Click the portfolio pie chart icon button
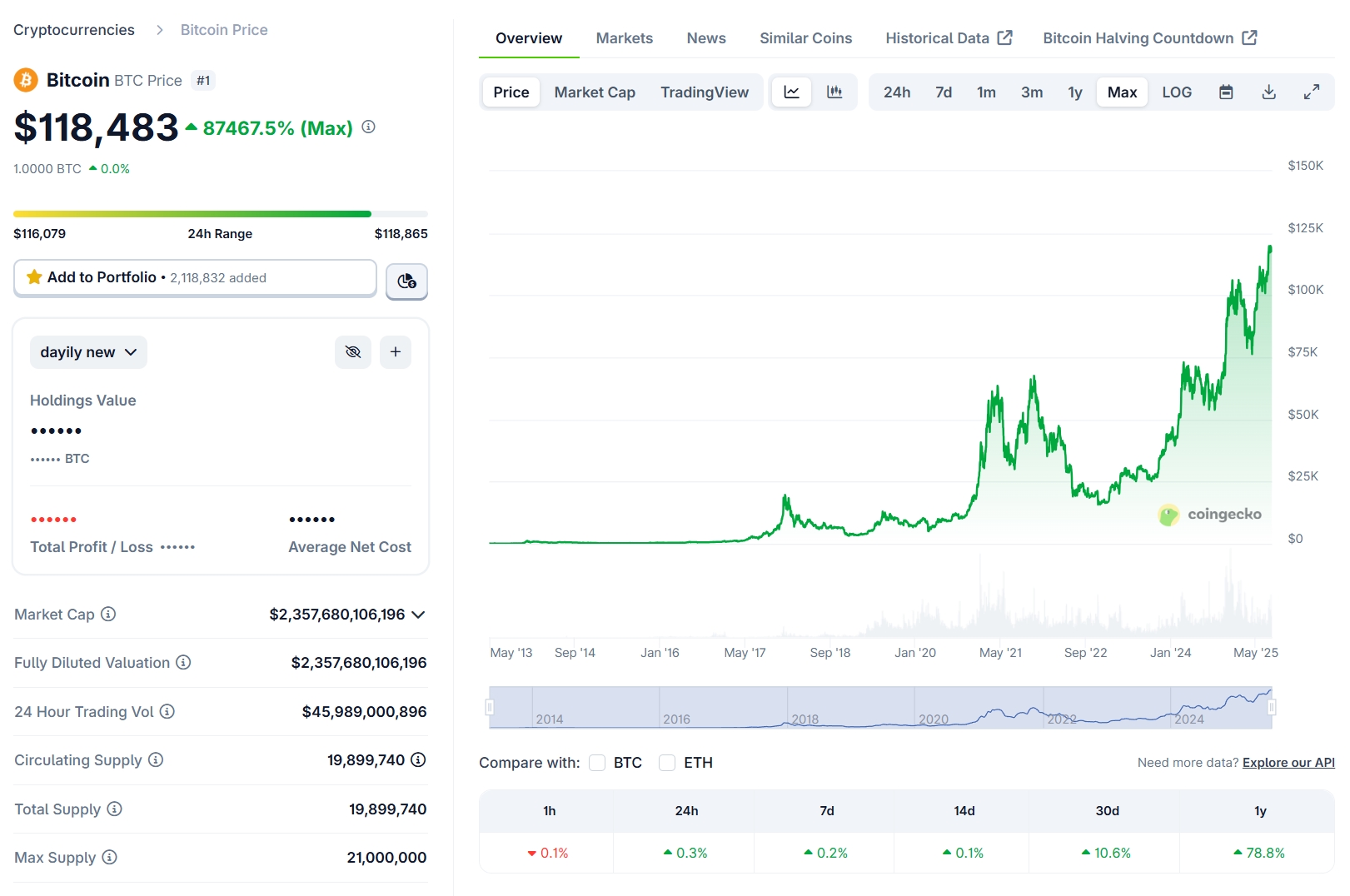Image resolution: width=1350 pixels, height=896 pixels. pyautogui.click(x=406, y=281)
